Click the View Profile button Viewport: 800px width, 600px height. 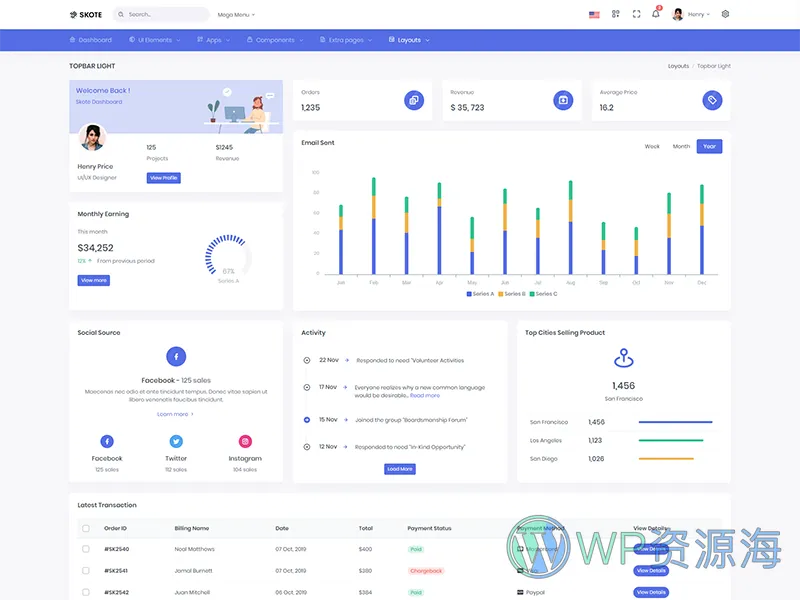pos(164,178)
